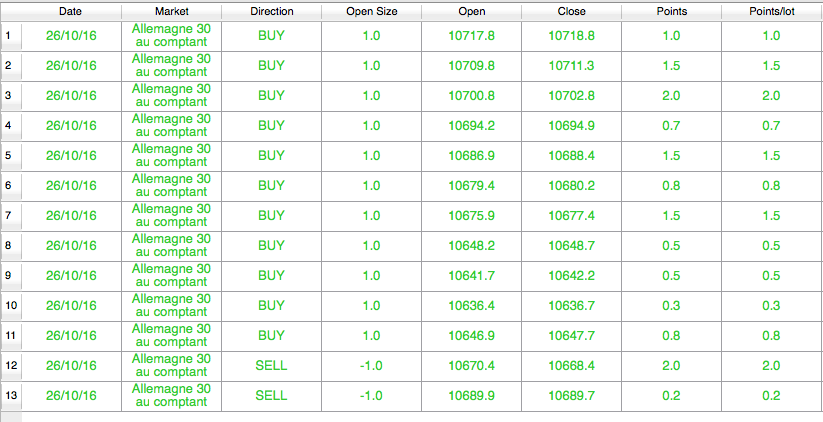
Task: Select the Open Size column header
Action: pyautogui.click(x=371, y=12)
